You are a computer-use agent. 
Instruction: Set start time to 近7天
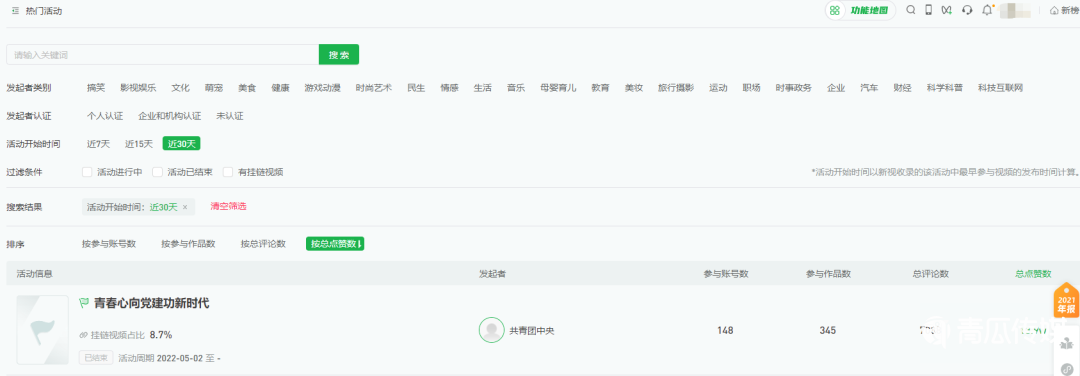click(x=98, y=144)
